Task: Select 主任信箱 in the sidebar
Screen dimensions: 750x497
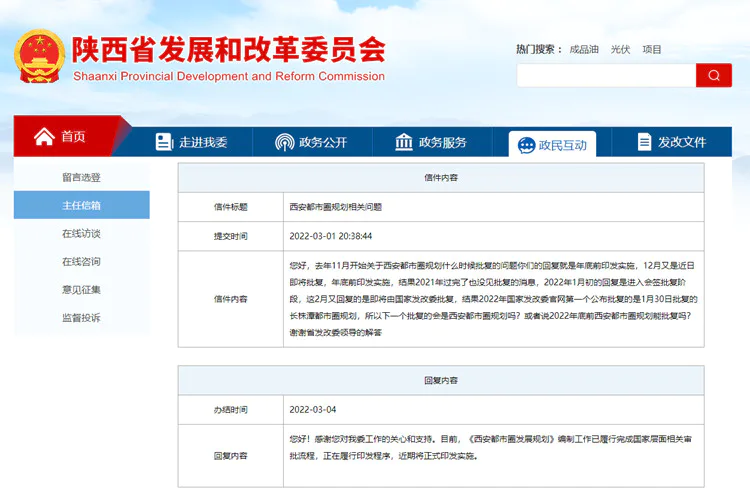Action: [81, 205]
